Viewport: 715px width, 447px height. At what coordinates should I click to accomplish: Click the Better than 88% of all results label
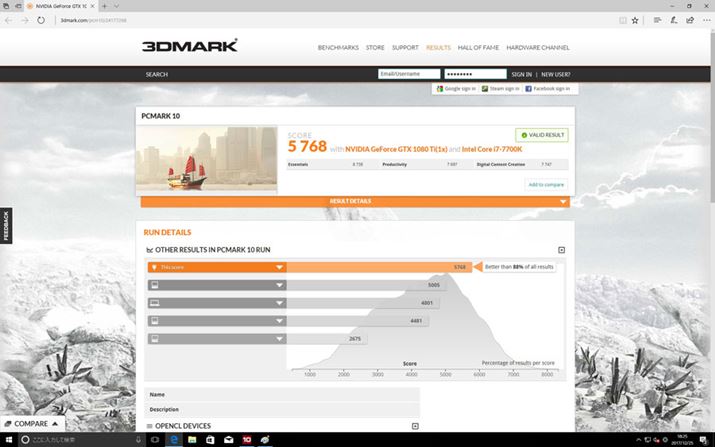click(x=519, y=267)
